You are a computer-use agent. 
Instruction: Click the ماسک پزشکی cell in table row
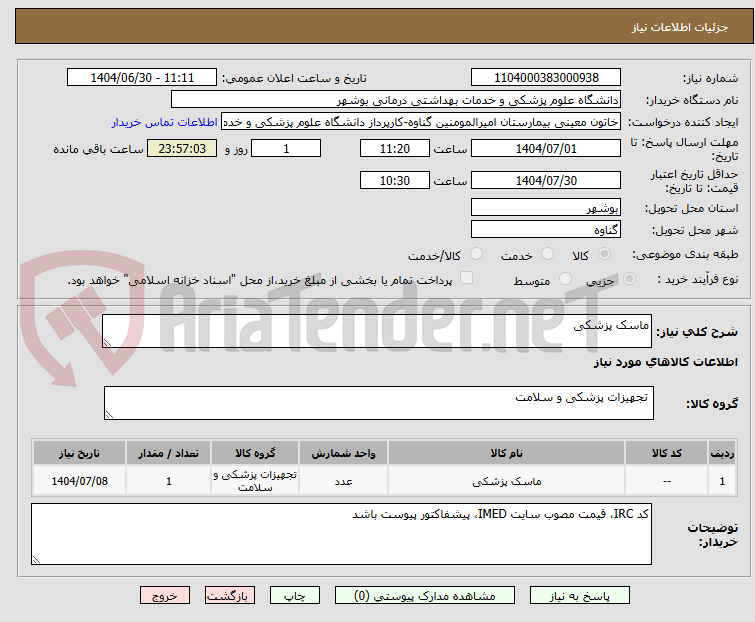[507, 480]
